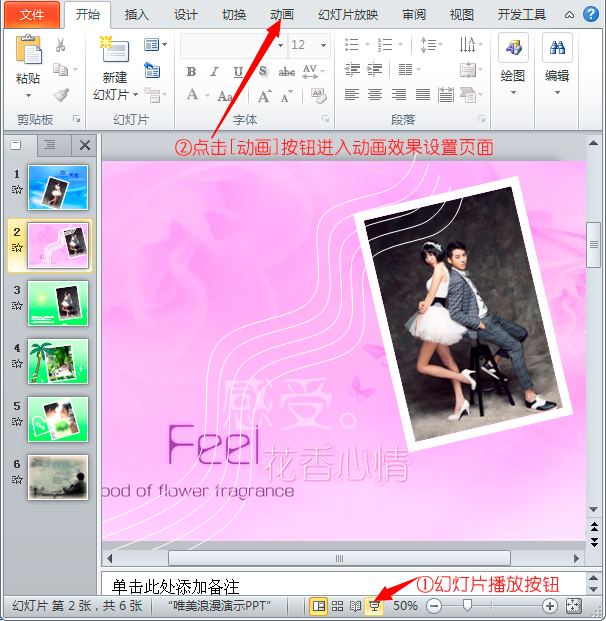
Task: Minimize the ribbon with caret
Action: click(x=569, y=15)
